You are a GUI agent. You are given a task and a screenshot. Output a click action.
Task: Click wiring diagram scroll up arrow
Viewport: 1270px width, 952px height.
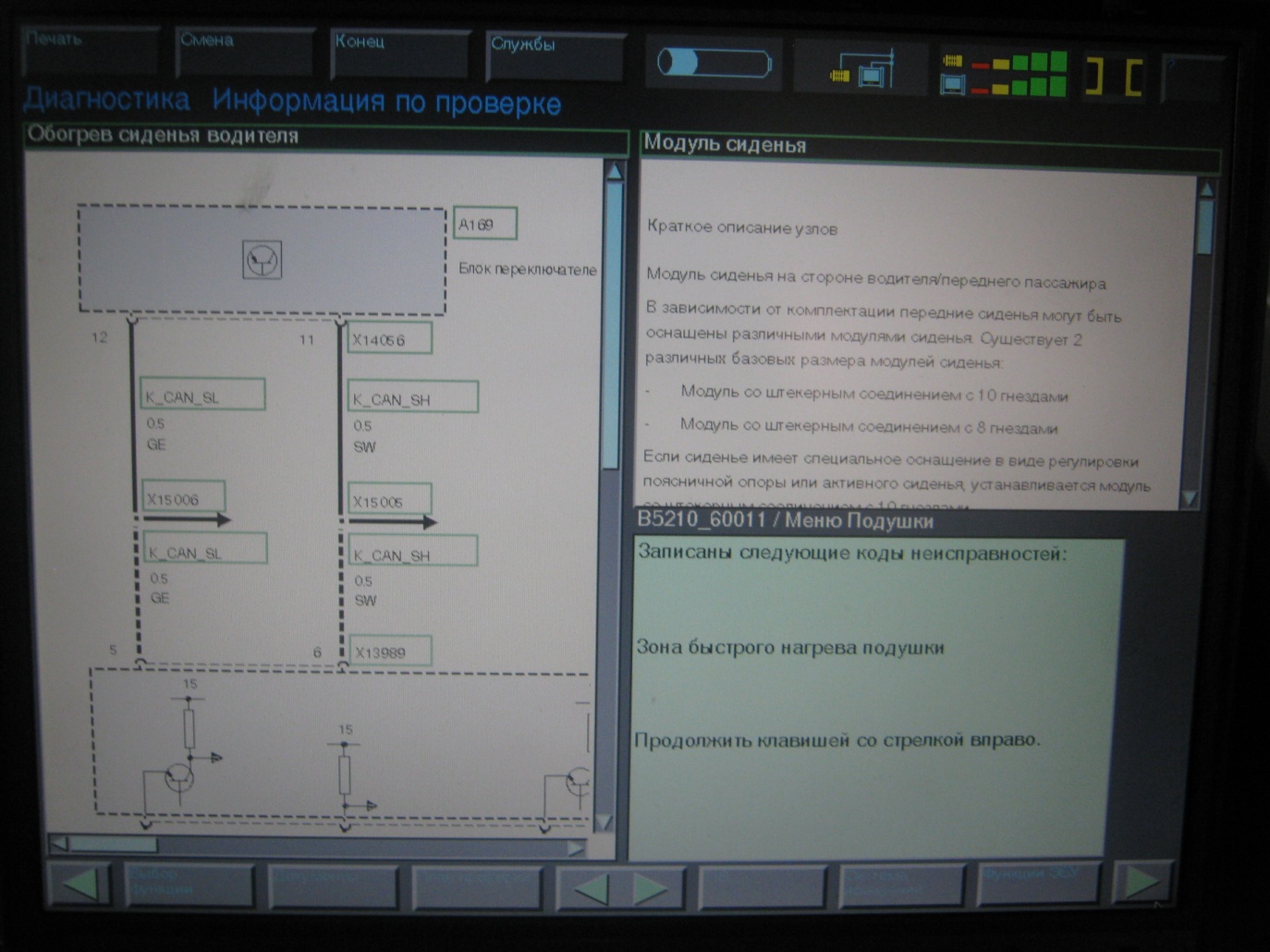pyautogui.click(x=613, y=171)
